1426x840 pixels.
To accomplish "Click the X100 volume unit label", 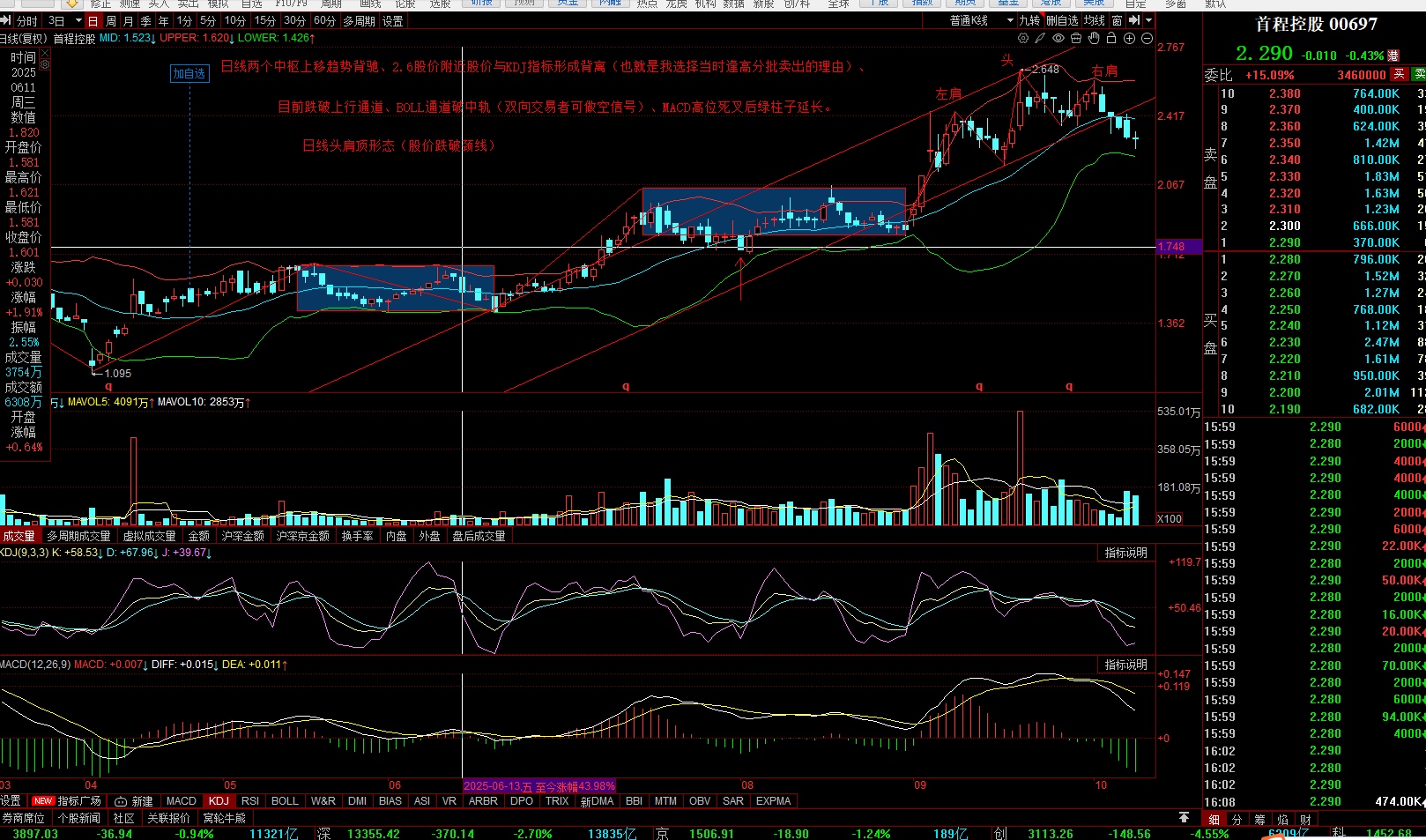I will (1170, 518).
